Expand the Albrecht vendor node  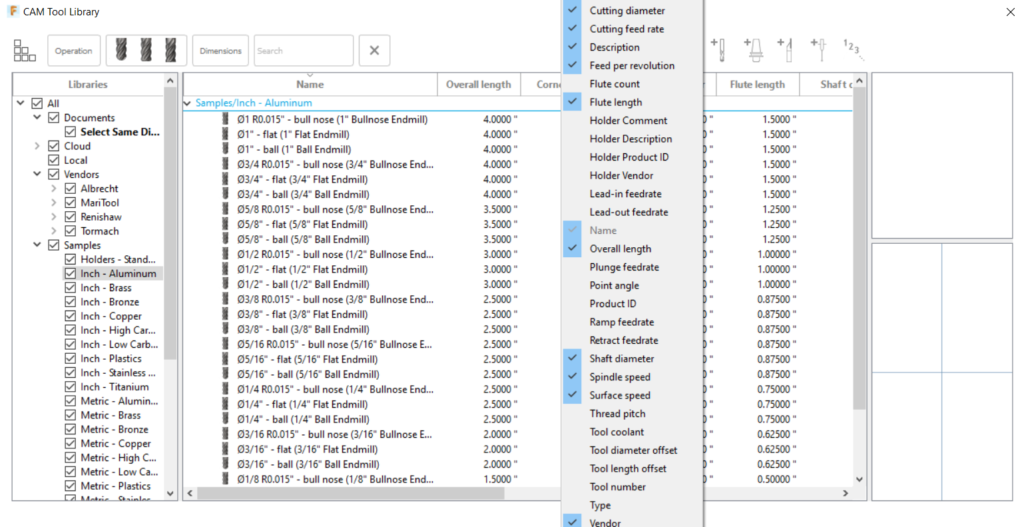click(54, 189)
